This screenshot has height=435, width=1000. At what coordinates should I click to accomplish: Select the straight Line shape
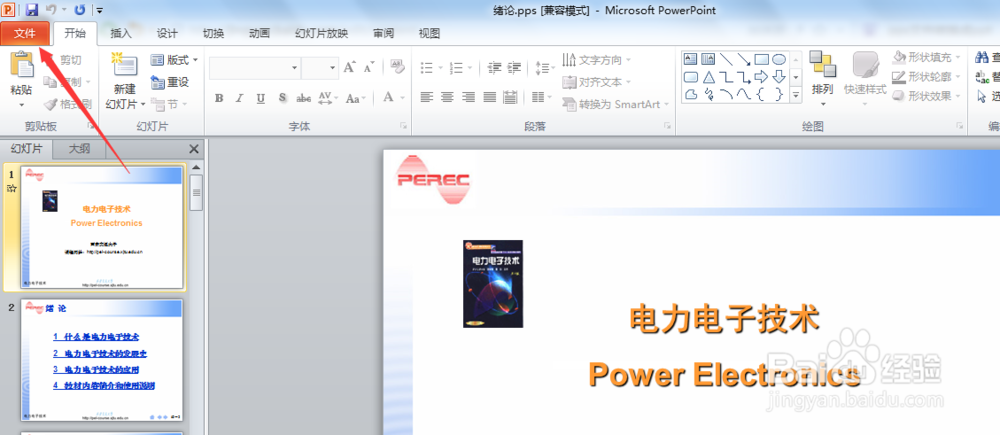[x=726, y=59]
